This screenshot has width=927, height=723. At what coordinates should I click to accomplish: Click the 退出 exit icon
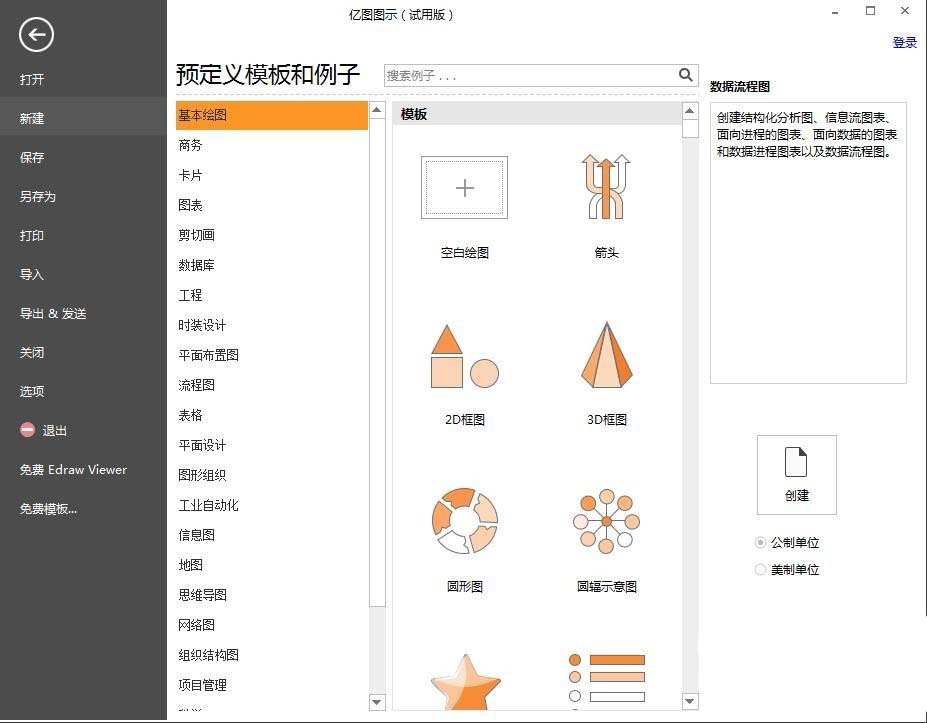coord(29,431)
